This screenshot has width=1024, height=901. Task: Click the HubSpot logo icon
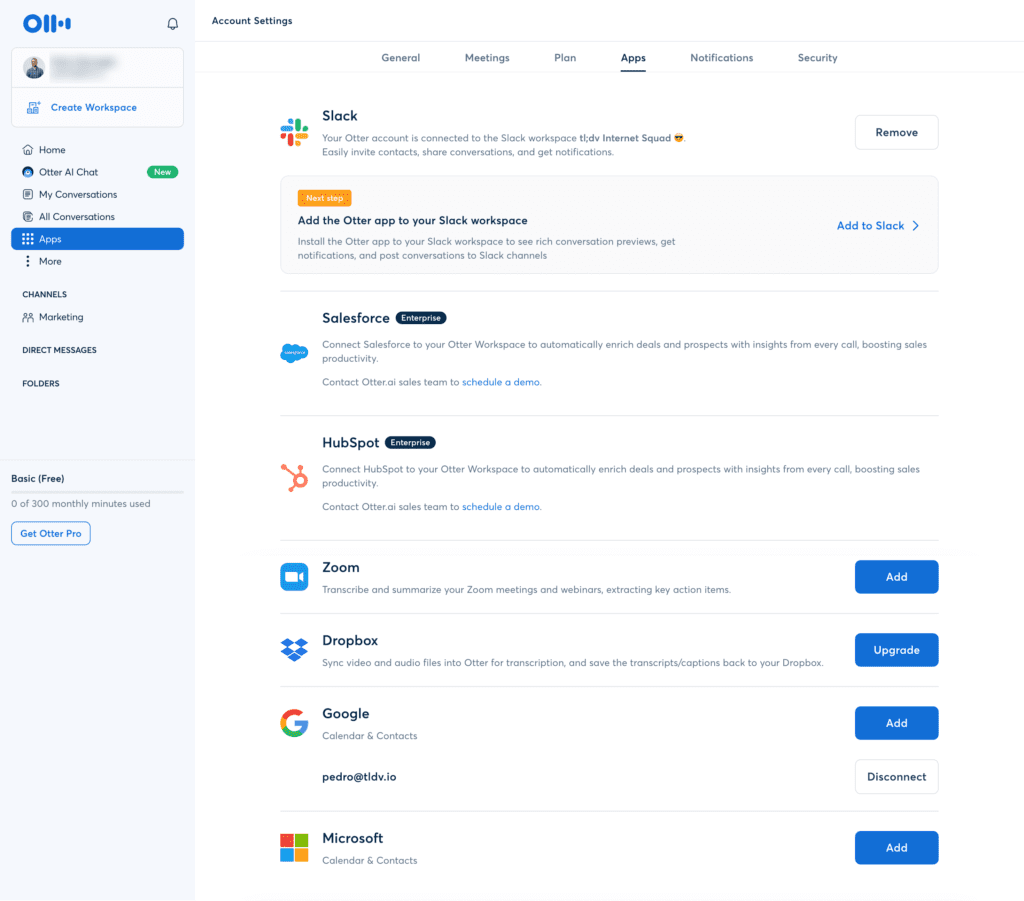click(294, 479)
